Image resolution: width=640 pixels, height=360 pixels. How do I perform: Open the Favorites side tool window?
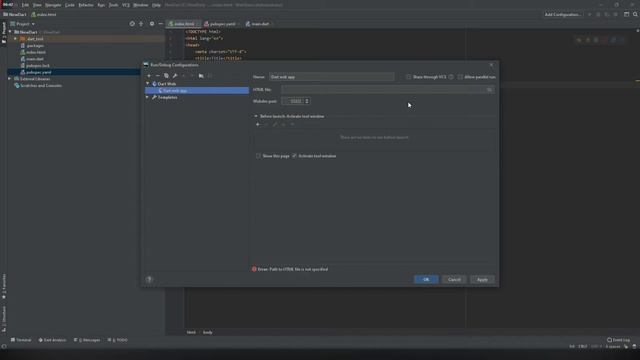[4, 286]
